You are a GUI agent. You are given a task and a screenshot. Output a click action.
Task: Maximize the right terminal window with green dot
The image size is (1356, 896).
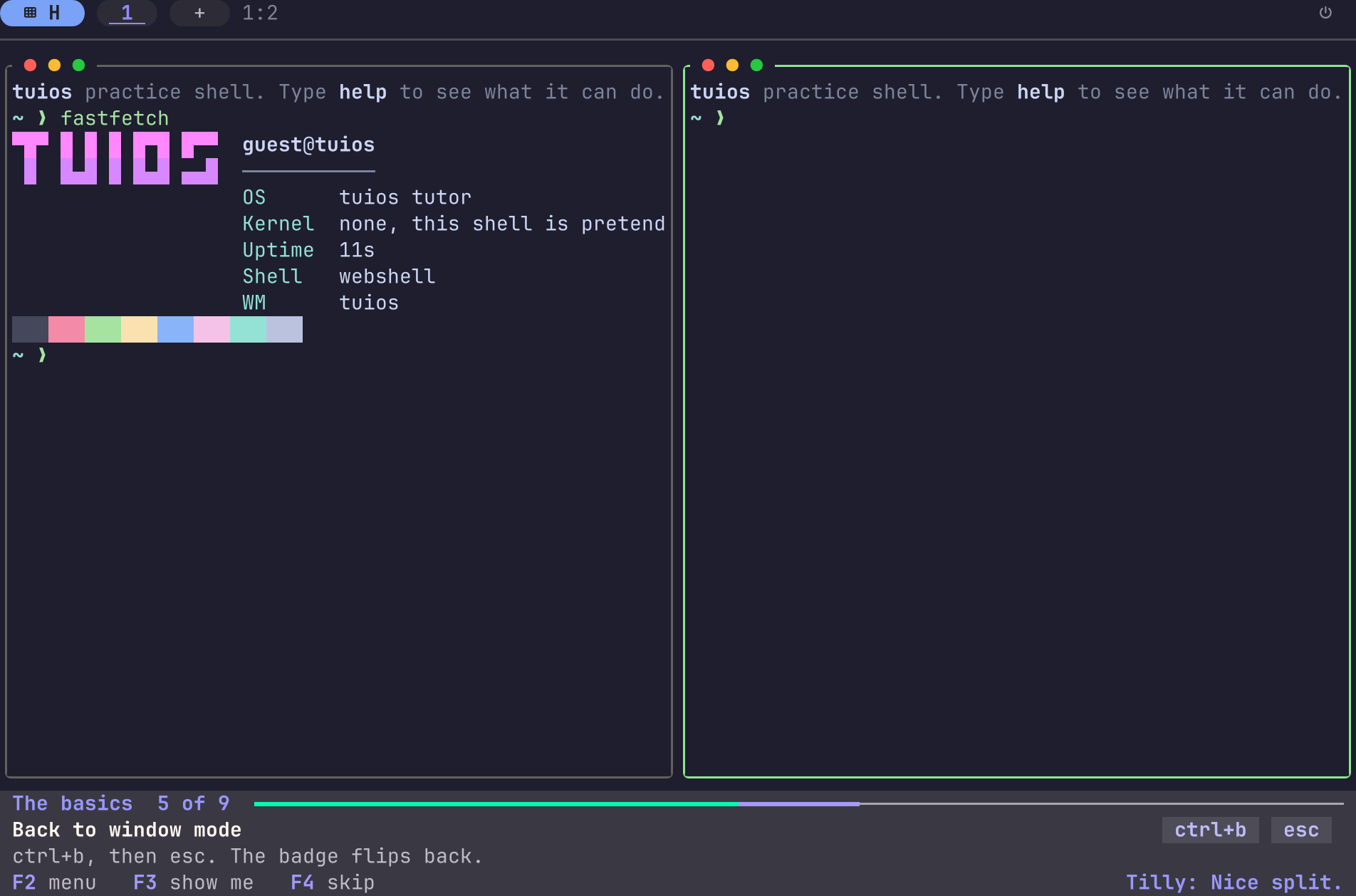756,65
